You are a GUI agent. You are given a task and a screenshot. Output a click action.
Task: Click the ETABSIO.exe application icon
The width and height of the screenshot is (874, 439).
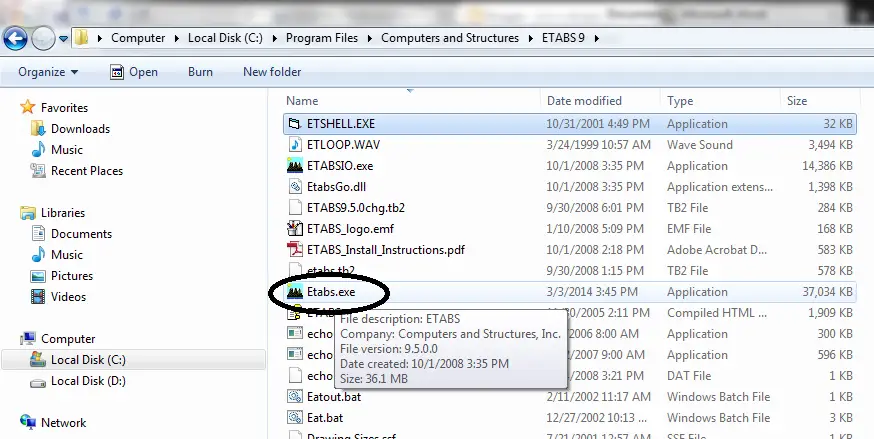pos(294,166)
